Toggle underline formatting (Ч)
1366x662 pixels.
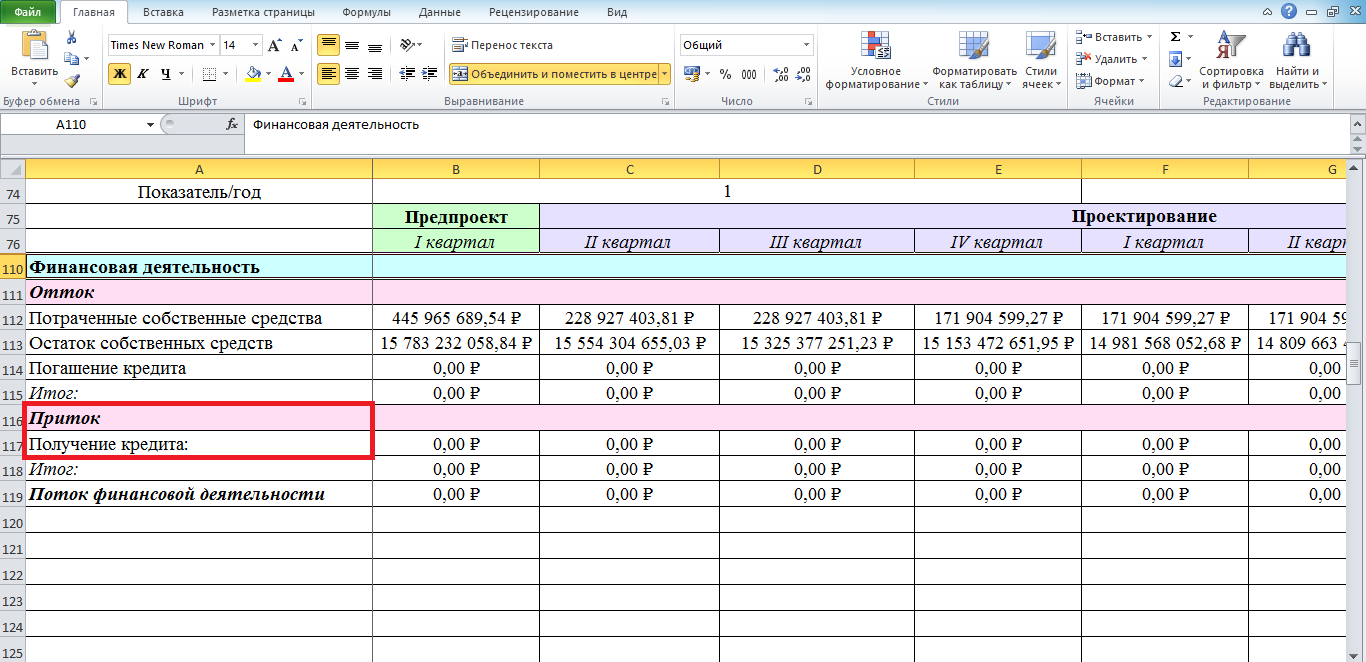pos(165,74)
